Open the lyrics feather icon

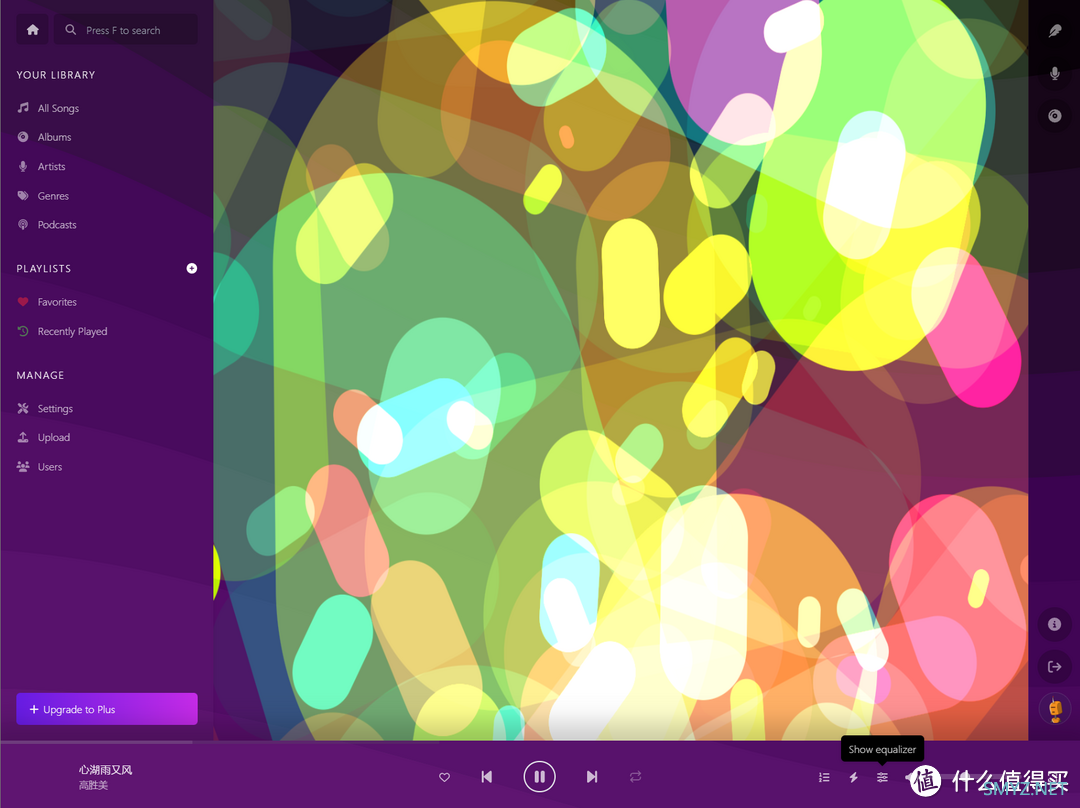click(1055, 31)
